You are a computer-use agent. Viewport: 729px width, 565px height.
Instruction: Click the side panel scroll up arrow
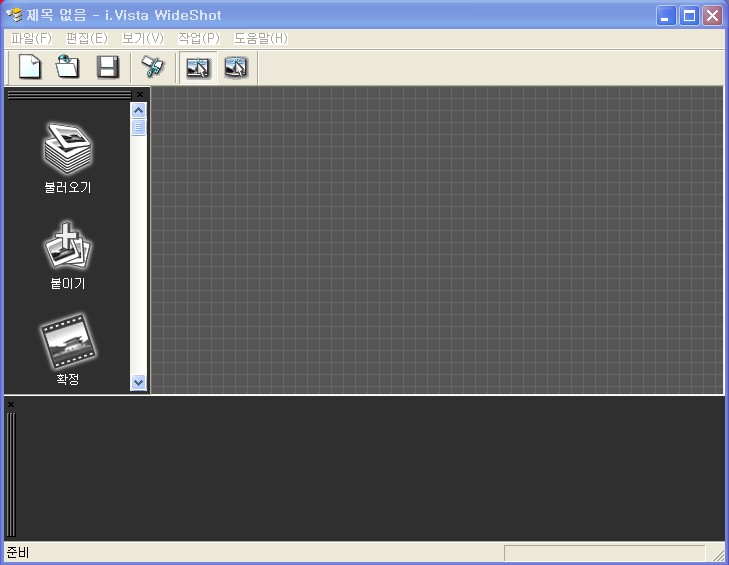(x=139, y=110)
